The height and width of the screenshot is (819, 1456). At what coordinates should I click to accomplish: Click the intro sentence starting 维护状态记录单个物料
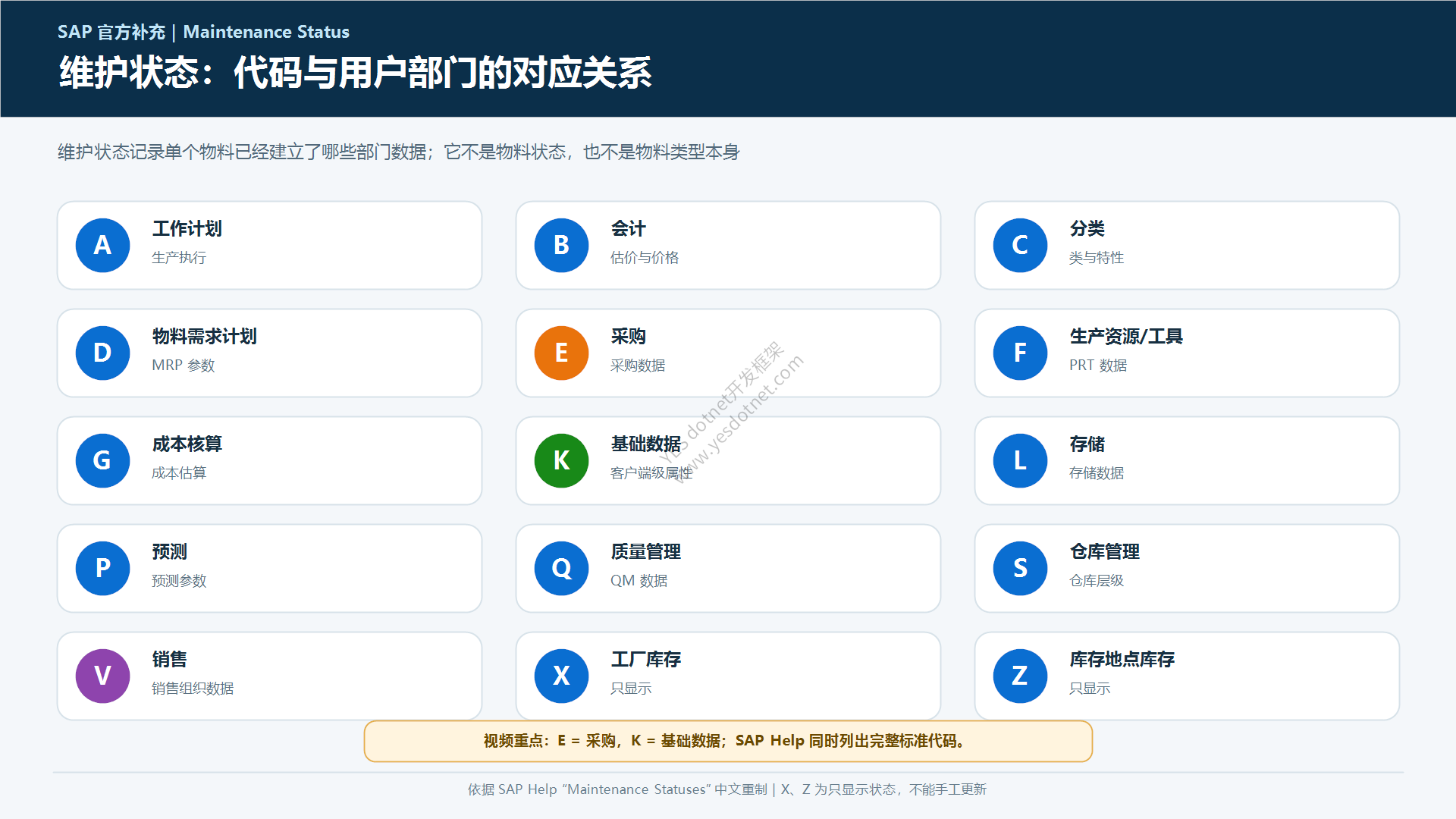pyautogui.click(x=398, y=152)
